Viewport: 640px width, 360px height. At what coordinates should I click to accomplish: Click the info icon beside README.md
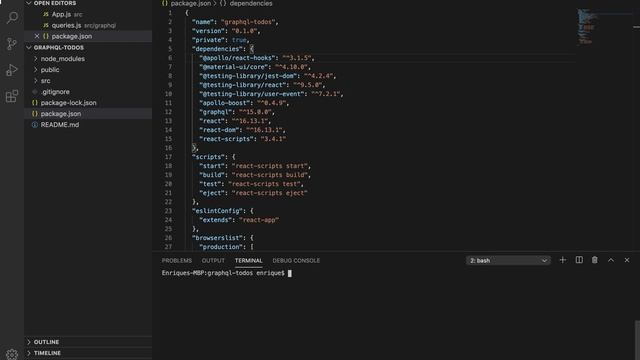pyautogui.click(x=35, y=125)
